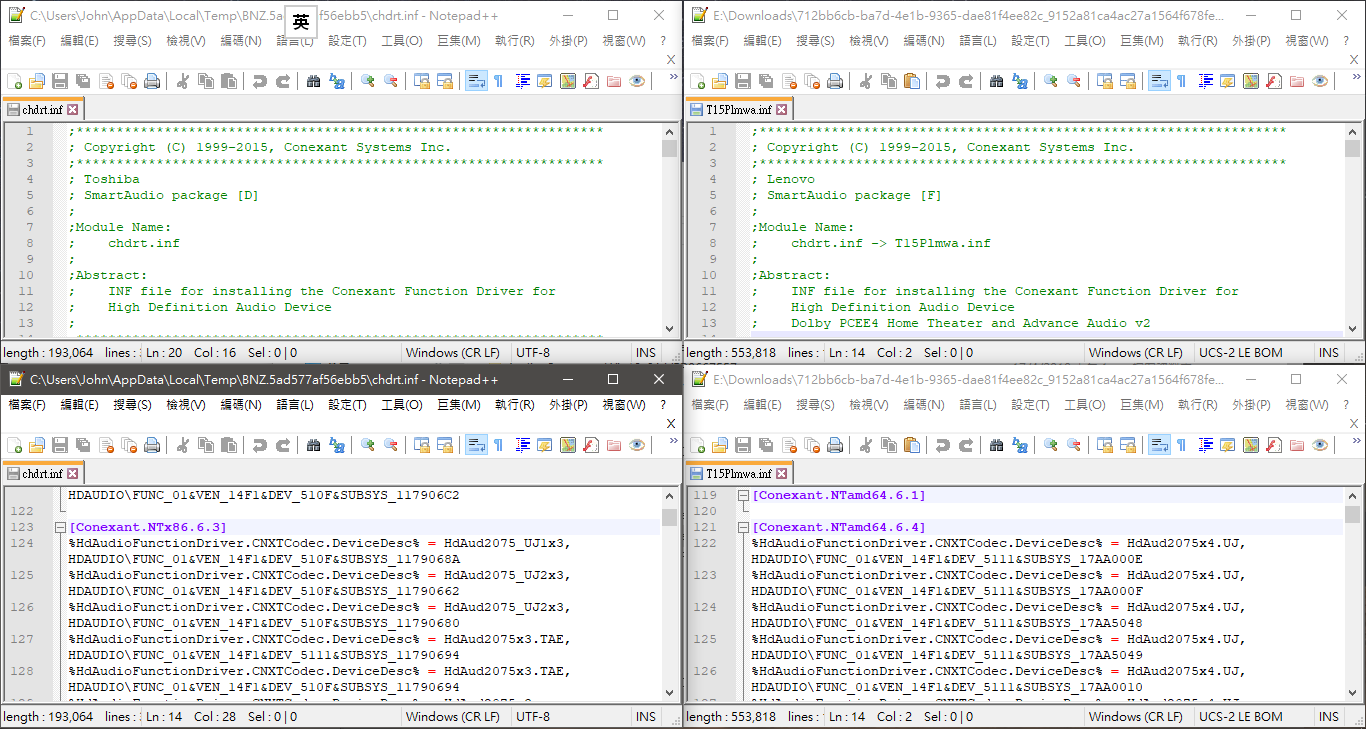Collapse [Conexant.NTamd64.6.1] fold marker at line 119
This screenshot has height=729, width=1366.
[x=744, y=495]
